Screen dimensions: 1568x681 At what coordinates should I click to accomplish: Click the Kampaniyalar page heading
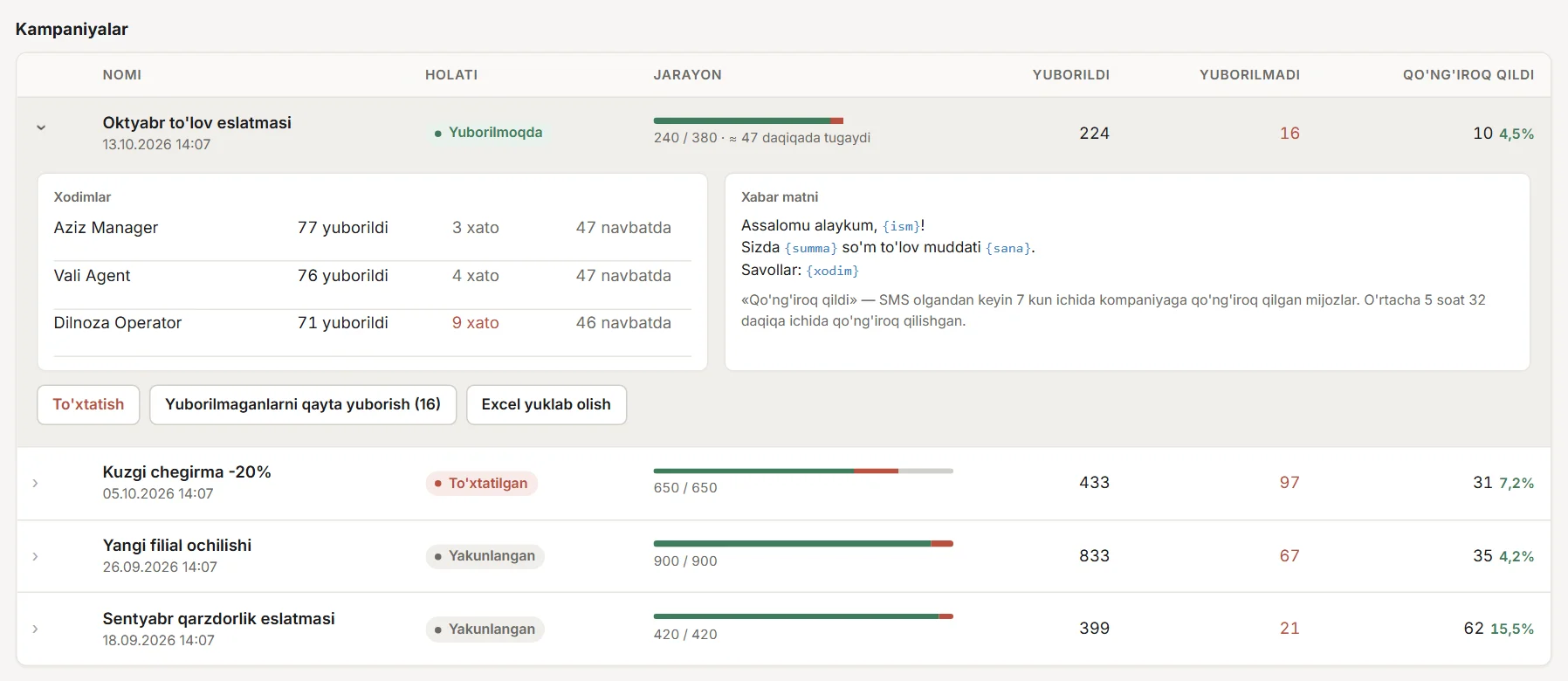[x=72, y=29]
